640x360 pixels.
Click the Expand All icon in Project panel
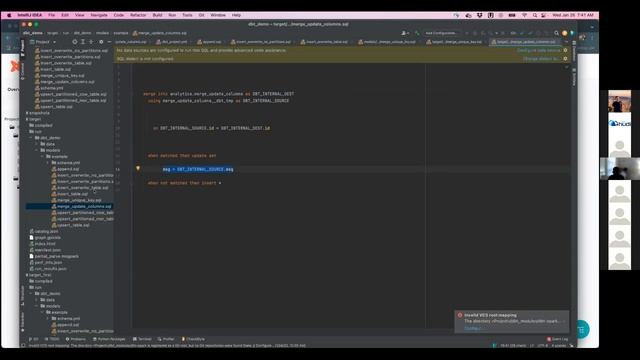83,42
